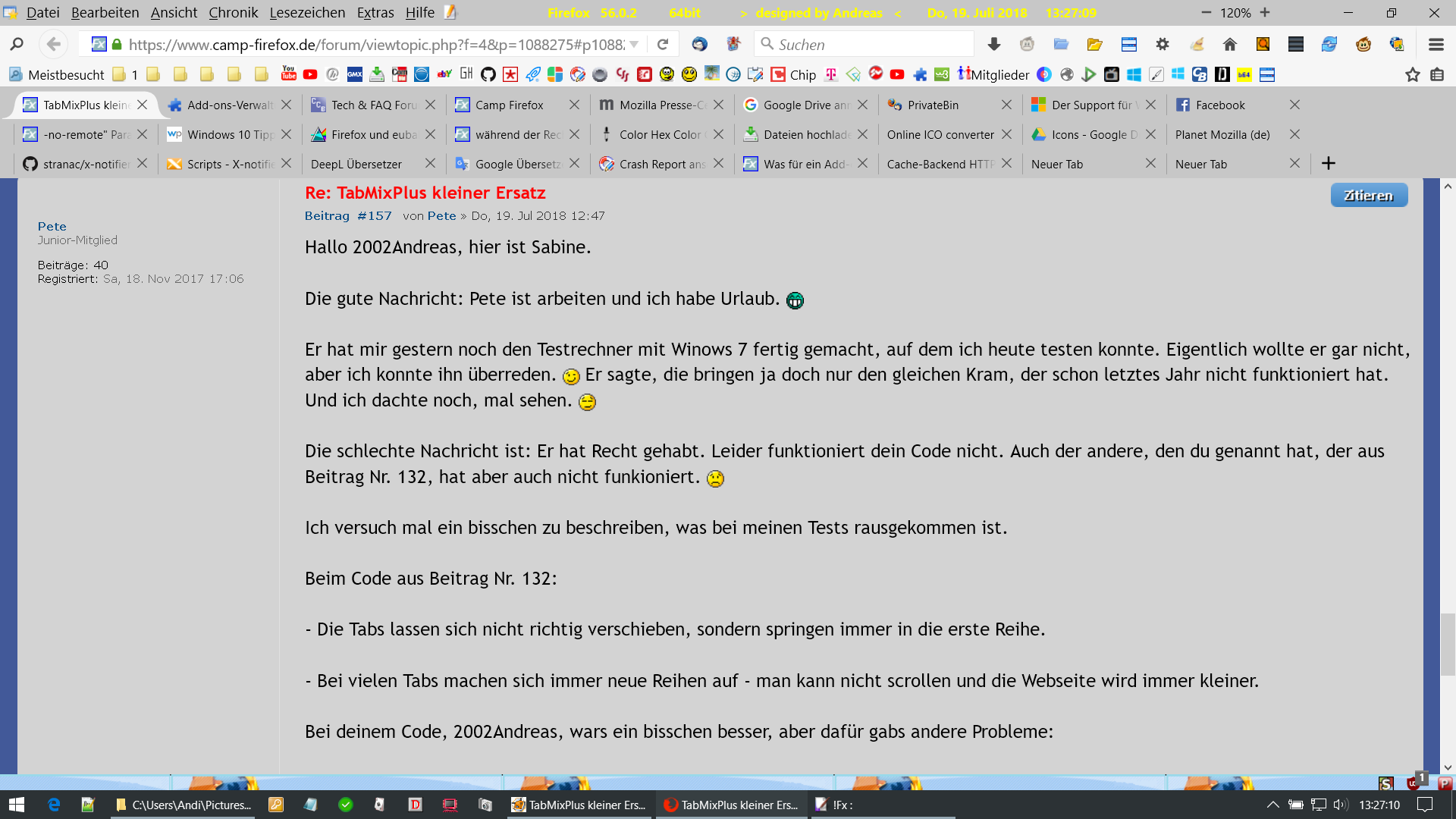Click the home icon in toolbar
The image size is (1456, 819).
pos(1230,45)
